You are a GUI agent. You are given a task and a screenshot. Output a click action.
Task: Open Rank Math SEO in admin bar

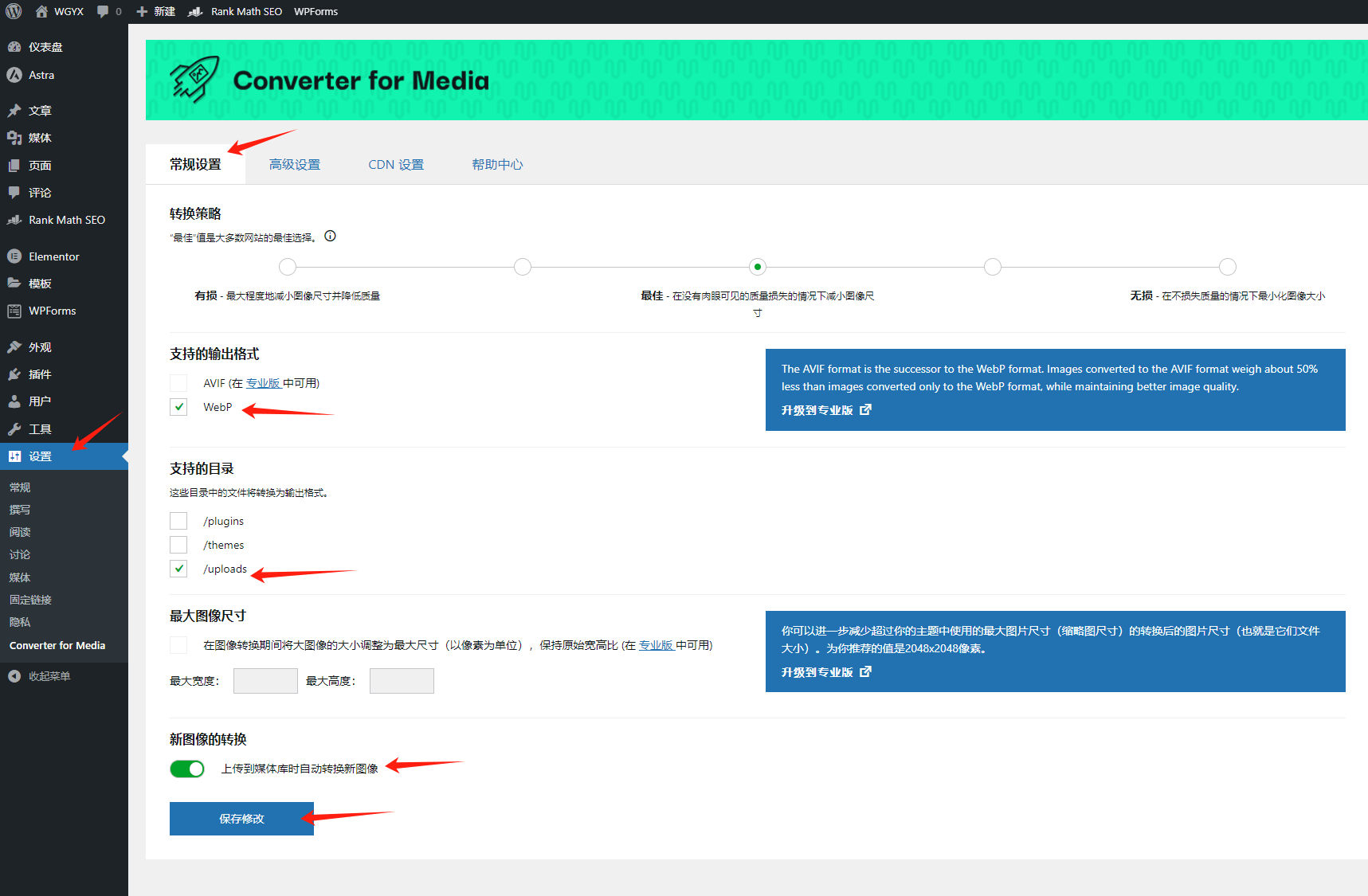(235, 11)
